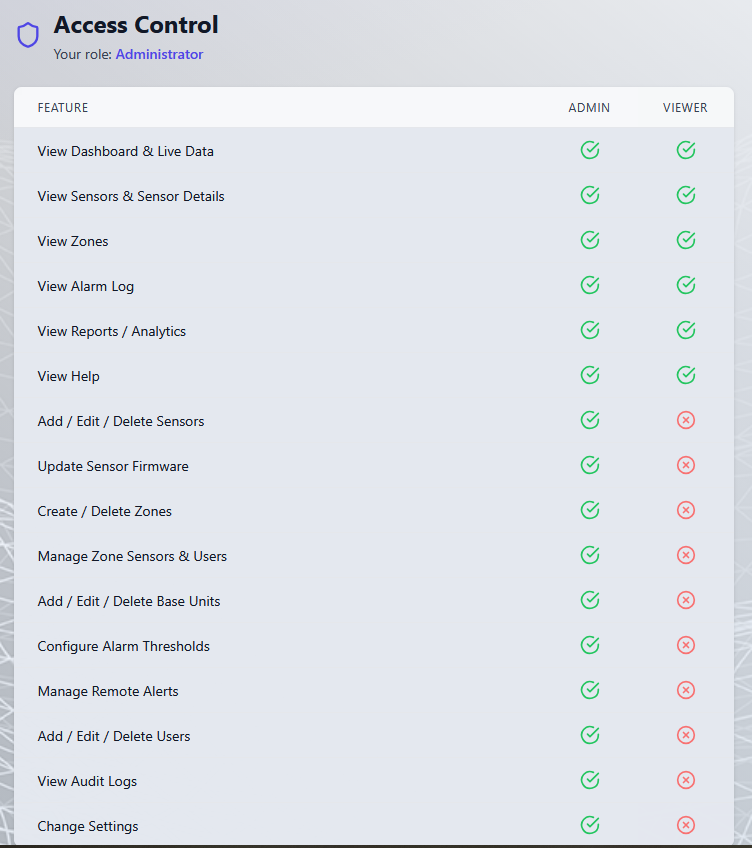The height and width of the screenshot is (848, 752).
Task: Click Viewer denied icon for Manage Remote Alerts
Action: coord(685,690)
